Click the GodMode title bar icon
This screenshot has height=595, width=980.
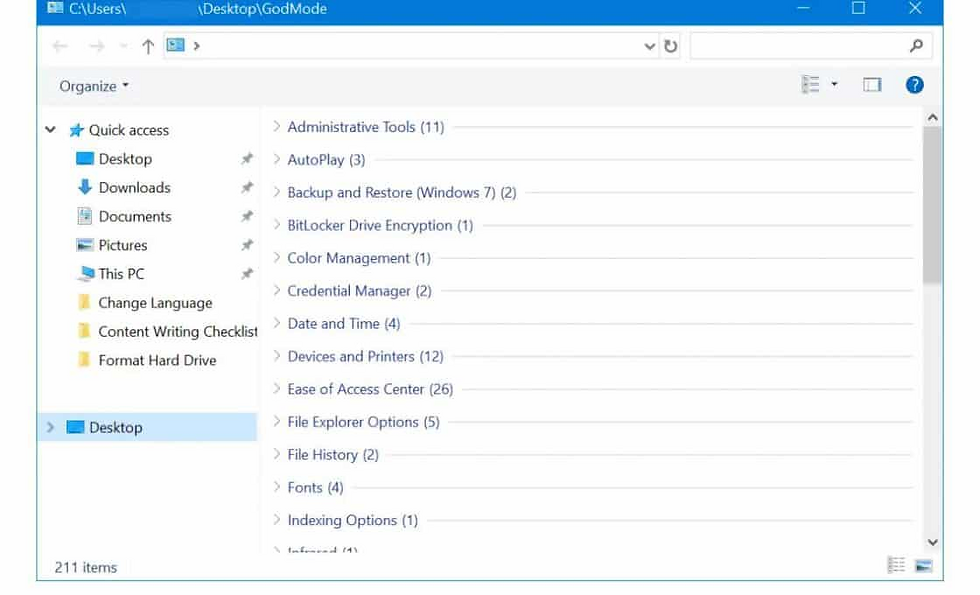55,8
